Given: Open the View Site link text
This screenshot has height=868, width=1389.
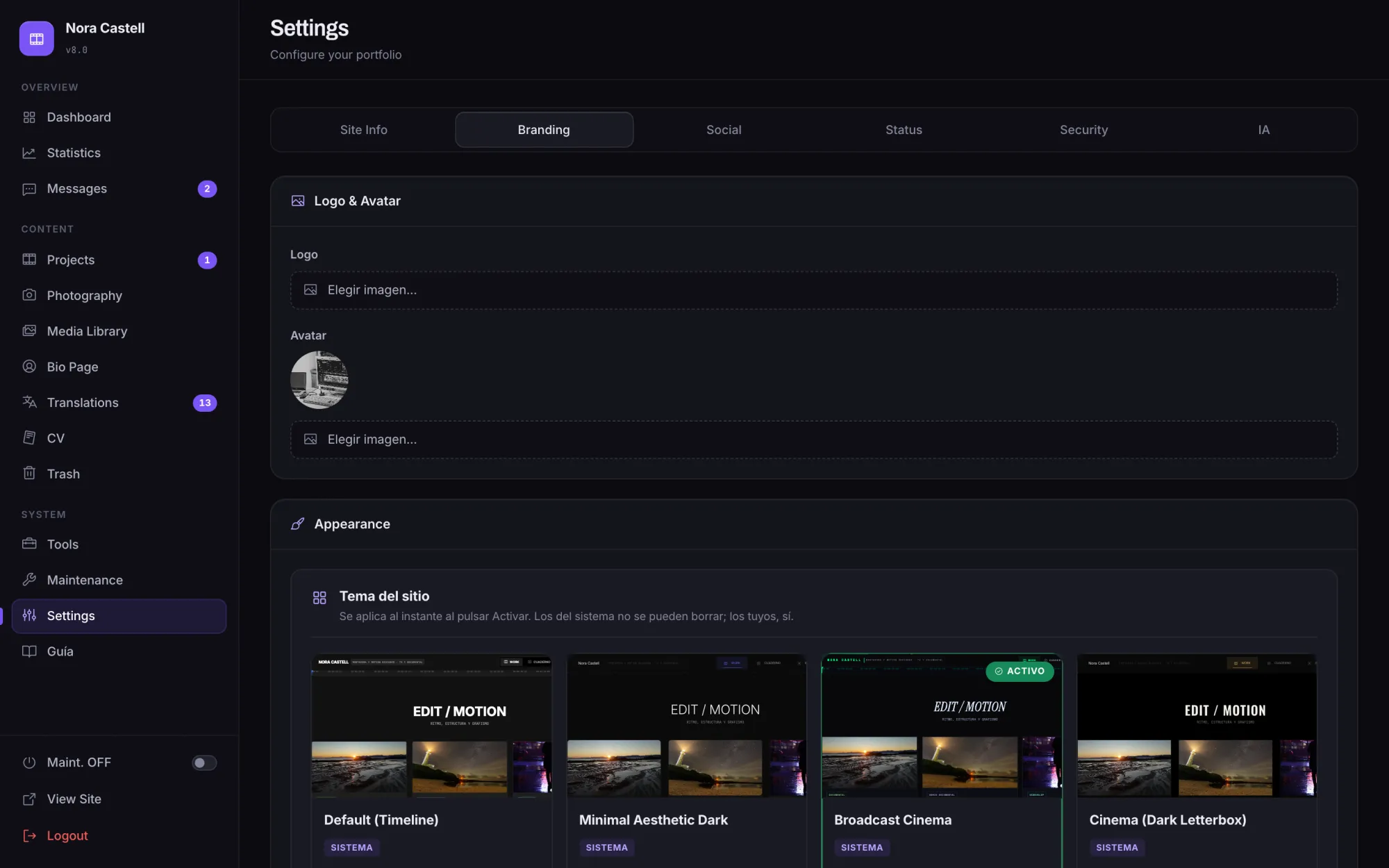Looking at the screenshot, I should (74, 799).
